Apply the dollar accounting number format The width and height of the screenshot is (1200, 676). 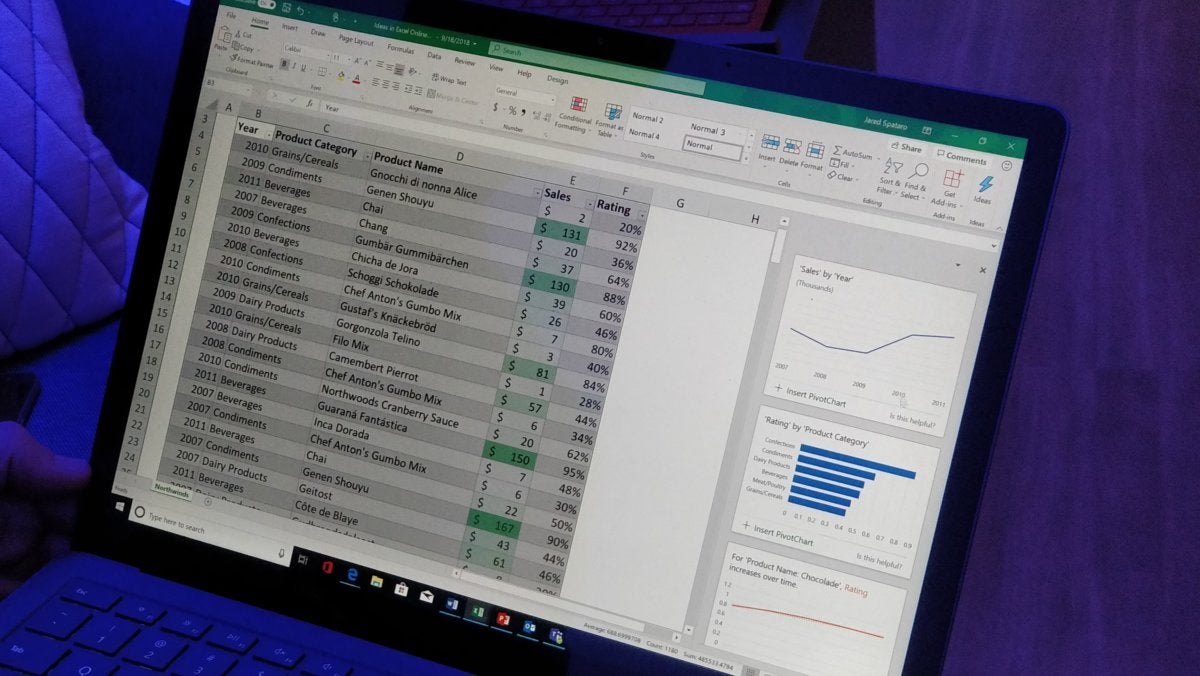click(496, 105)
